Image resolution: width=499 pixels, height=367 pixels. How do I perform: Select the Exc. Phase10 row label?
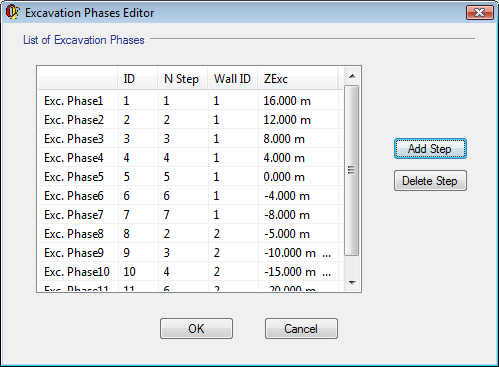(77, 272)
